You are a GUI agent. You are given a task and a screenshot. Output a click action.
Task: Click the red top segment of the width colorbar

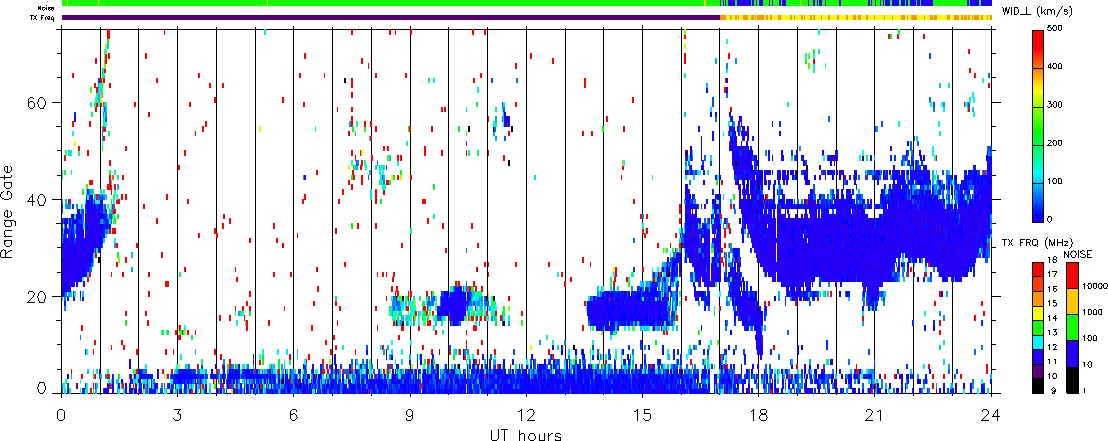pos(1037,49)
